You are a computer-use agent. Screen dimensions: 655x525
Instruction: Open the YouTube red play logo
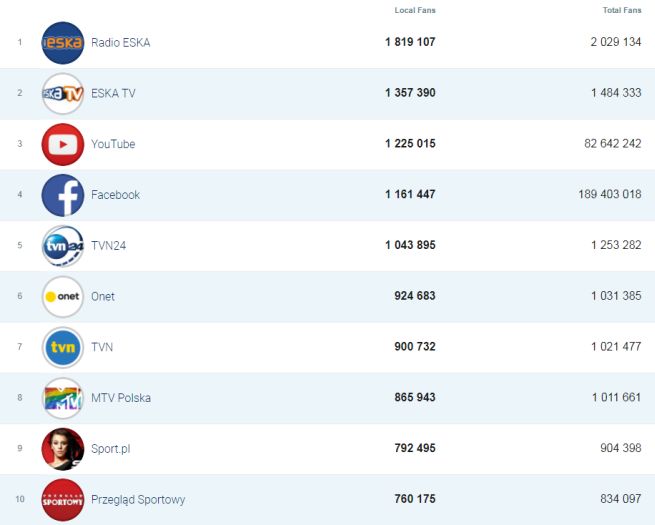click(x=63, y=145)
